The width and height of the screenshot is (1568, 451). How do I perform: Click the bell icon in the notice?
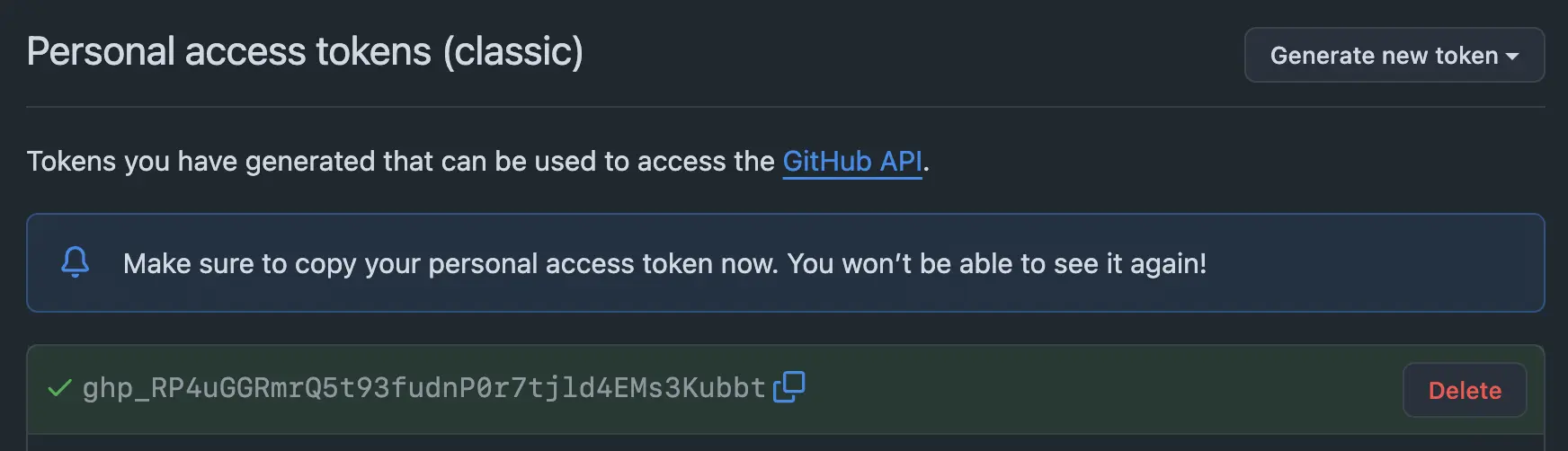click(76, 262)
